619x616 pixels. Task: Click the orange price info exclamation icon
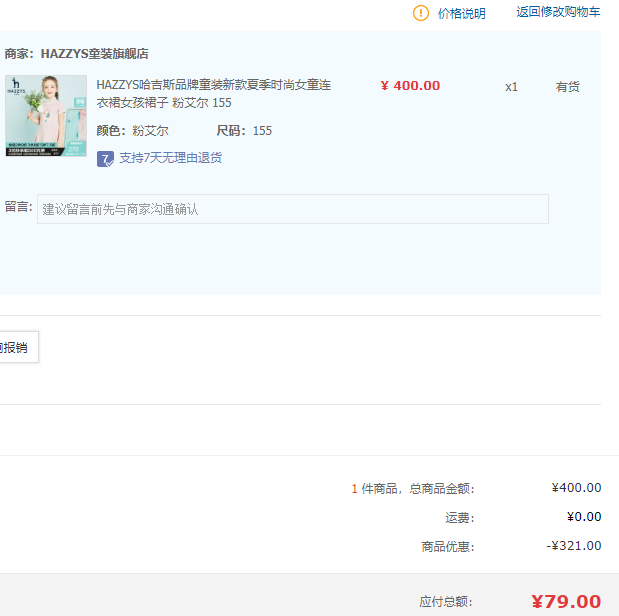(x=421, y=13)
